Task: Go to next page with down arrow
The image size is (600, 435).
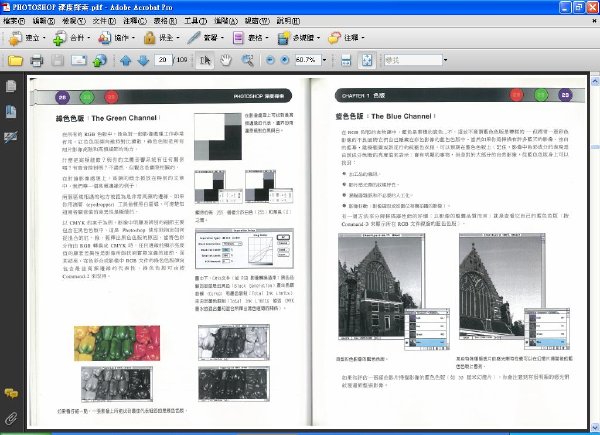Action: tap(143, 60)
